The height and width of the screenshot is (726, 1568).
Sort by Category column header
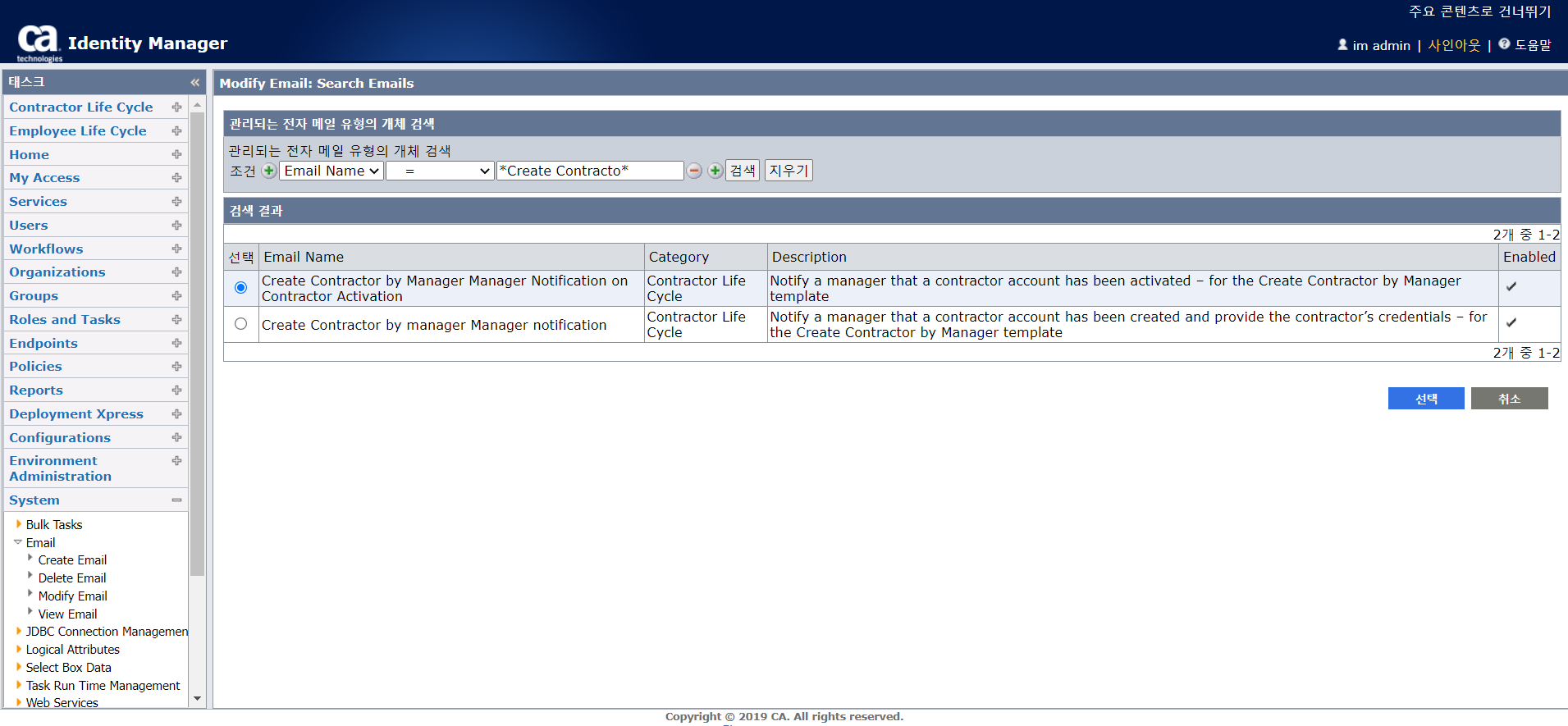(679, 257)
